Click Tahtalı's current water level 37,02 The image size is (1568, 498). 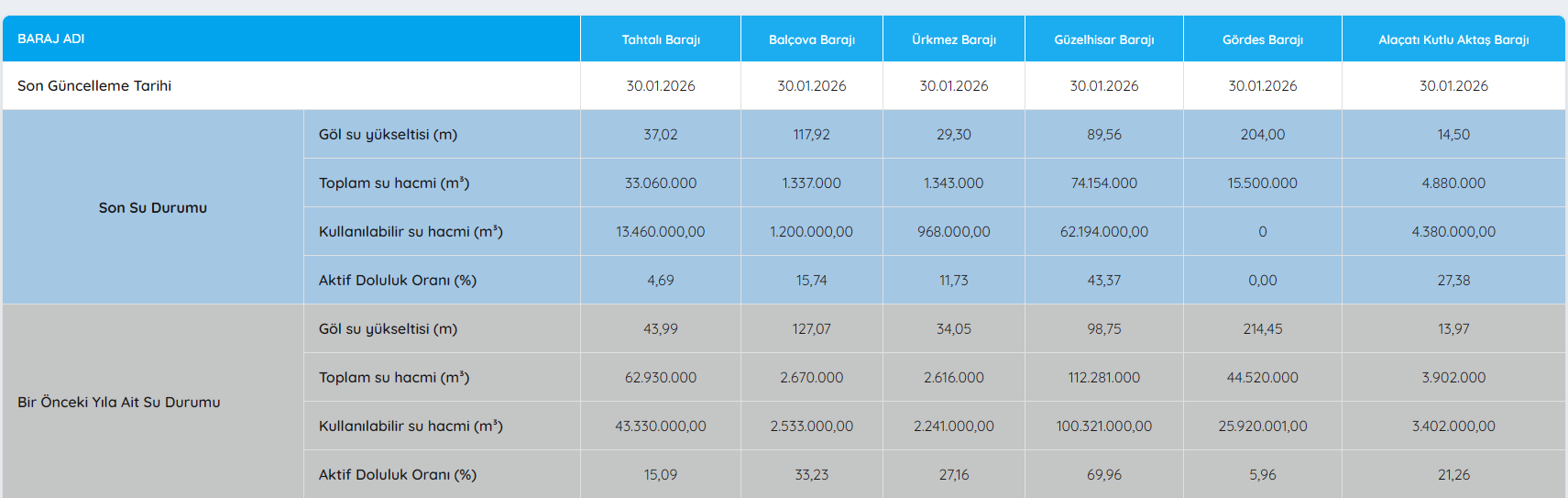point(660,134)
